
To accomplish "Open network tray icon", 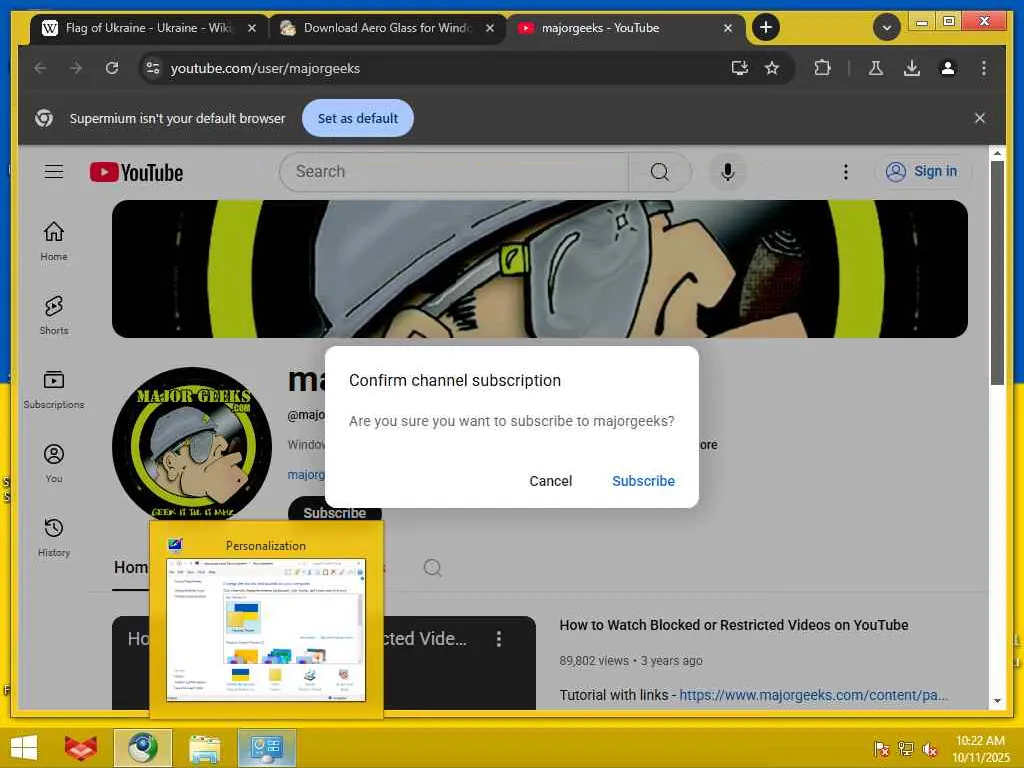I will coord(905,748).
